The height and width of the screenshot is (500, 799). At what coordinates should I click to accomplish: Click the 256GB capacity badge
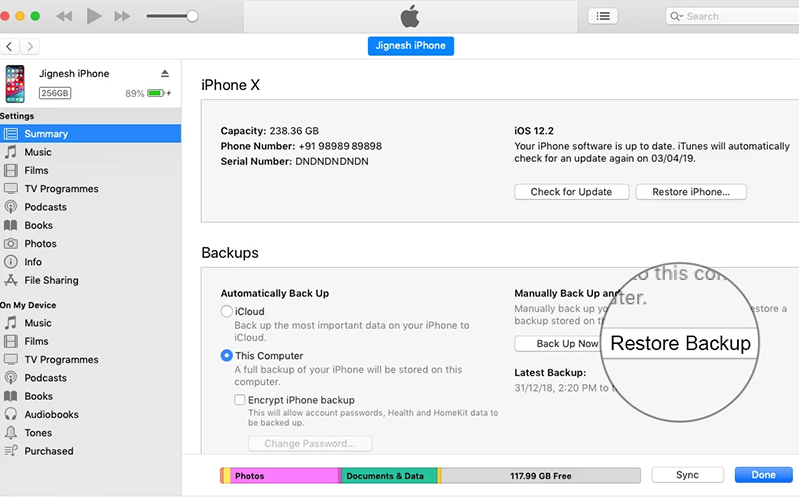point(55,93)
